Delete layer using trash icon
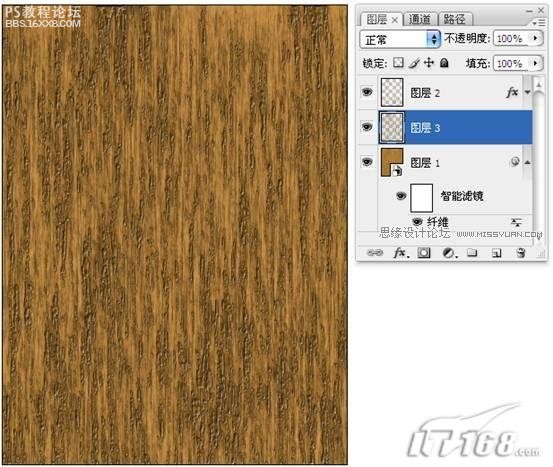The image size is (553, 467). (x=521, y=253)
